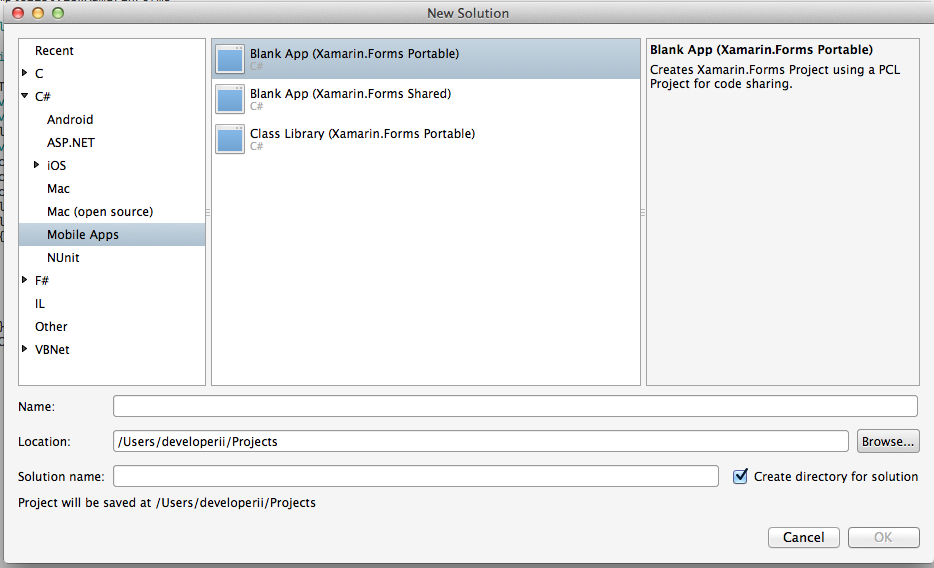Focus the Name input field
Image resolution: width=934 pixels, height=568 pixels.
pos(515,406)
